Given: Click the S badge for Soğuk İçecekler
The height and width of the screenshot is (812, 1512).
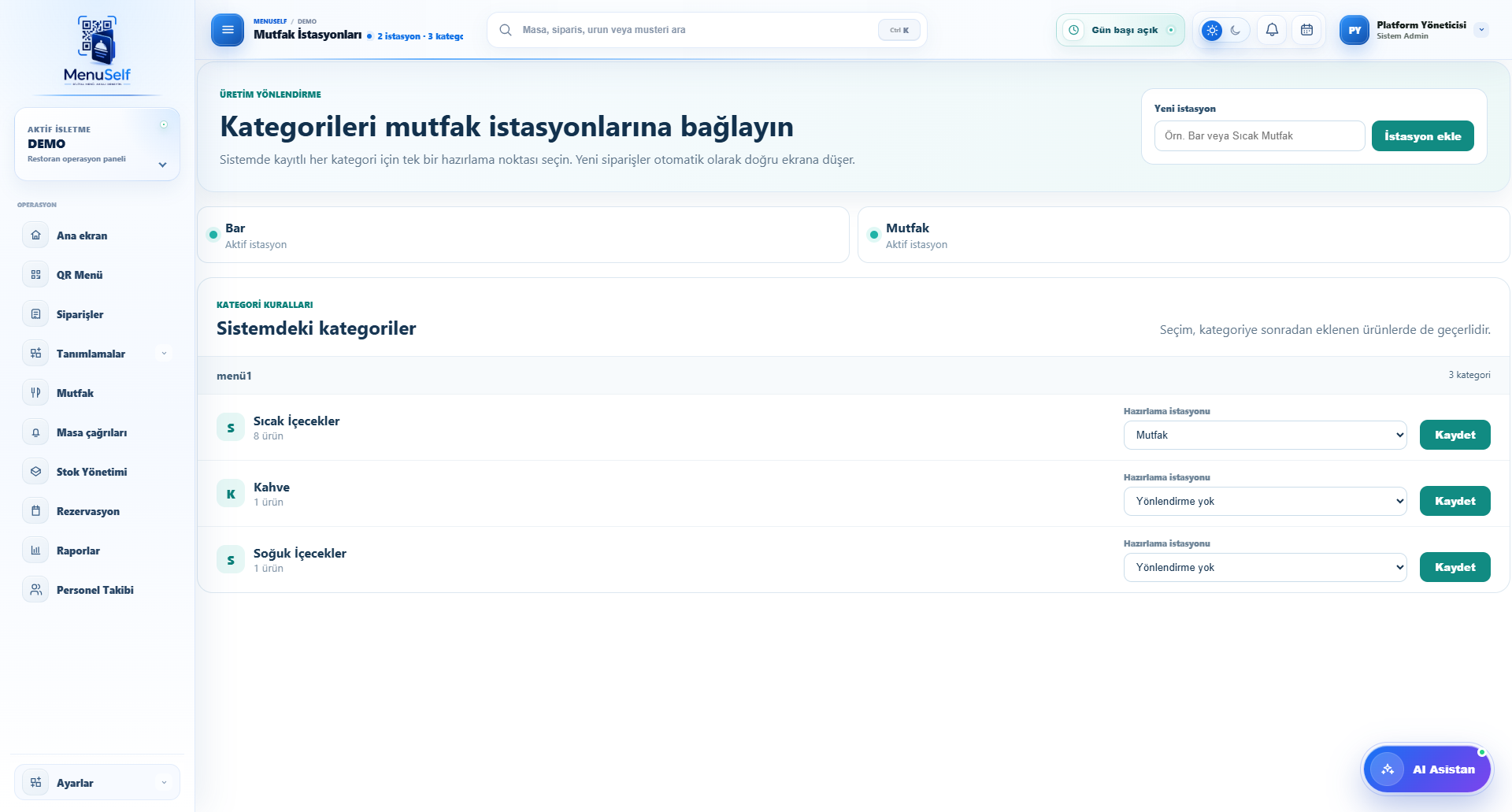Looking at the screenshot, I should [x=231, y=560].
